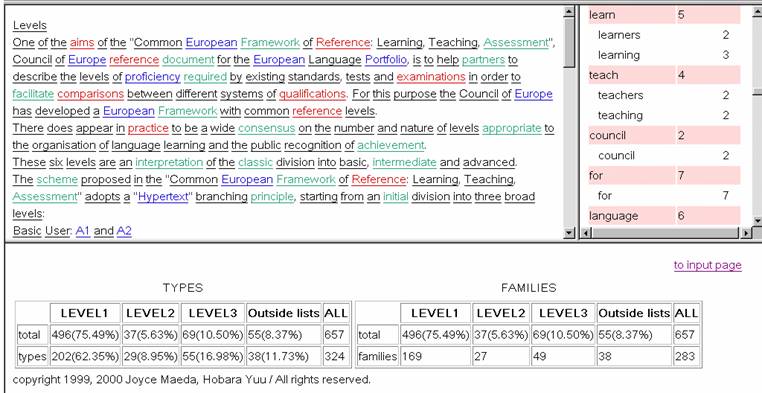Click the text pane vertical scrollbar thumb
This screenshot has height=393, width=762.
coord(569,43)
